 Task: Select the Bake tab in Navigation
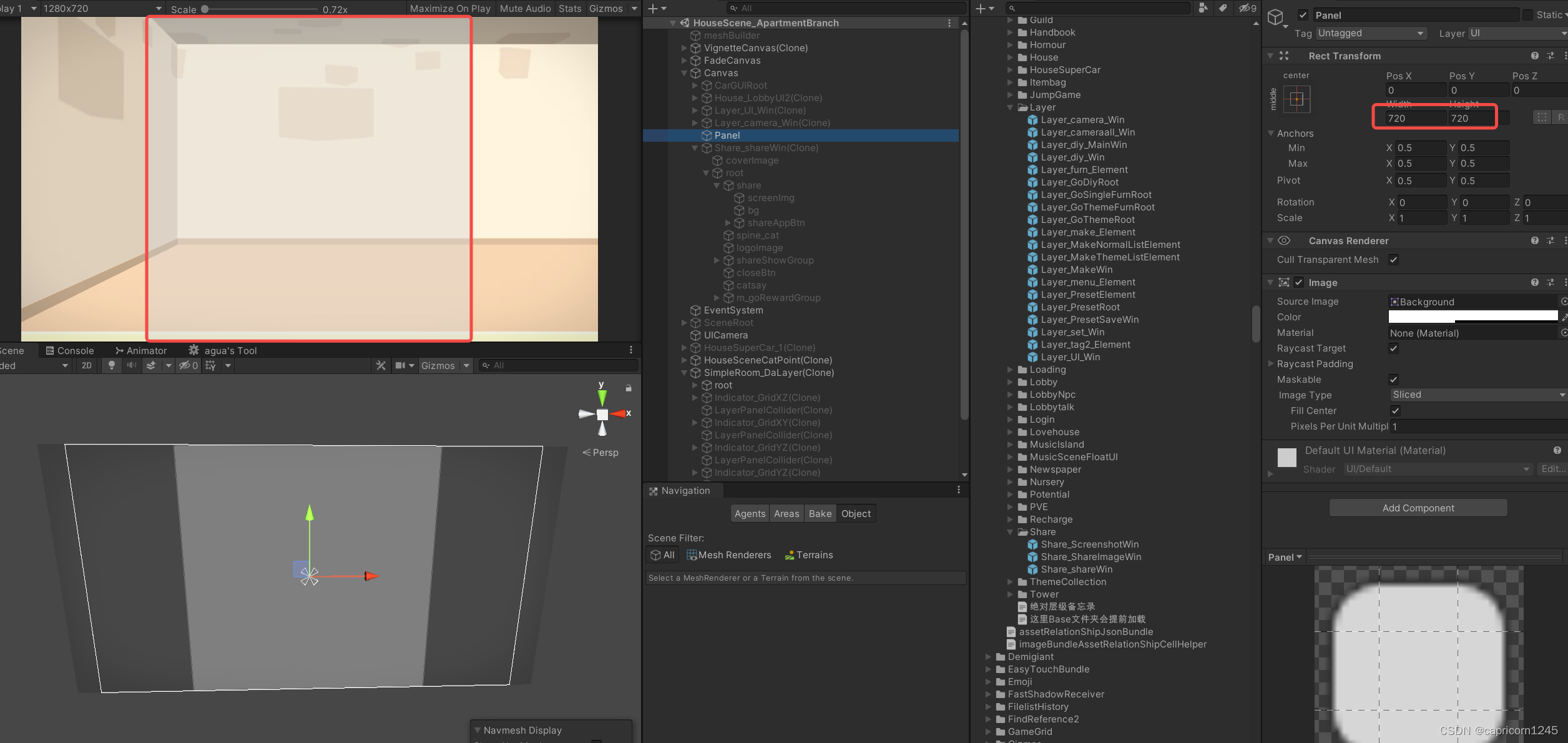[x=820, y=513]
